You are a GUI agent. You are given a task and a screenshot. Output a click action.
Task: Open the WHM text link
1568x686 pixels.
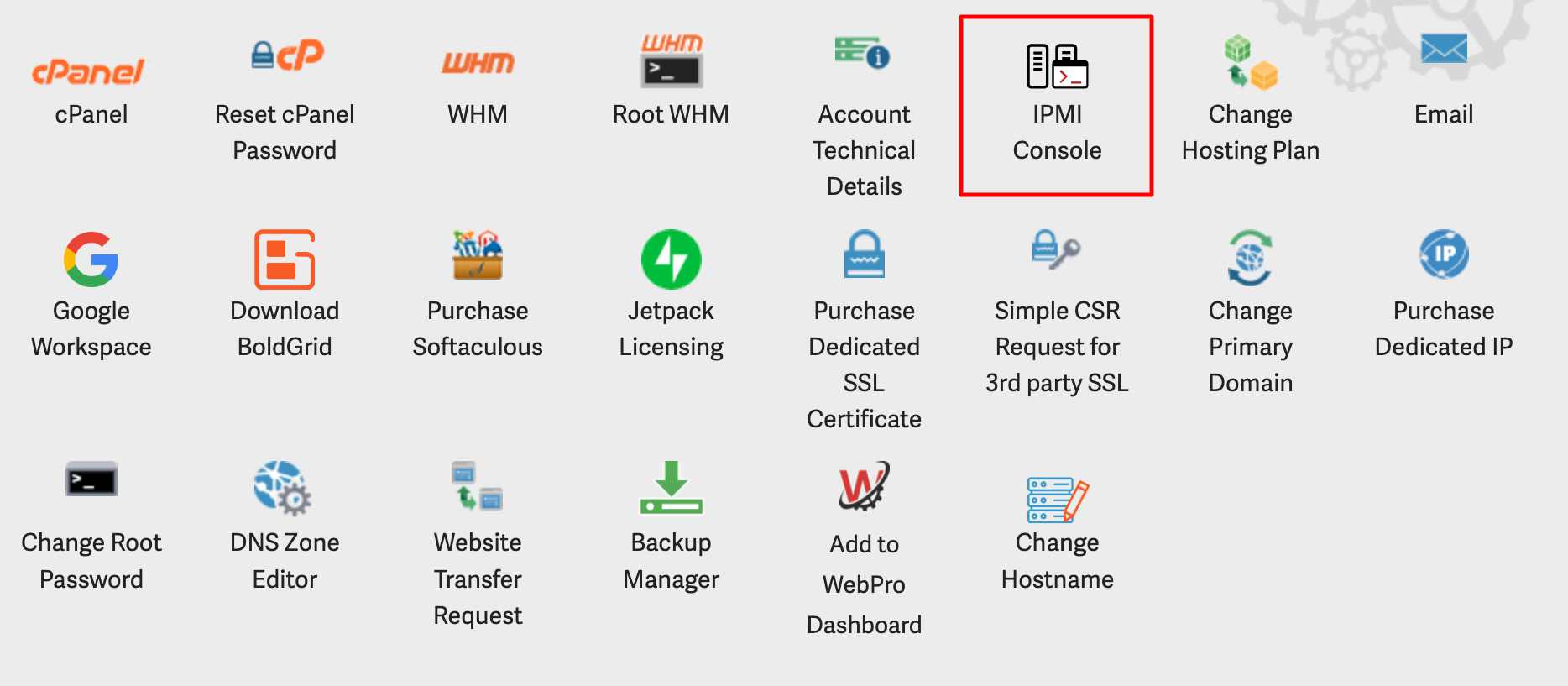click(478, 114)
